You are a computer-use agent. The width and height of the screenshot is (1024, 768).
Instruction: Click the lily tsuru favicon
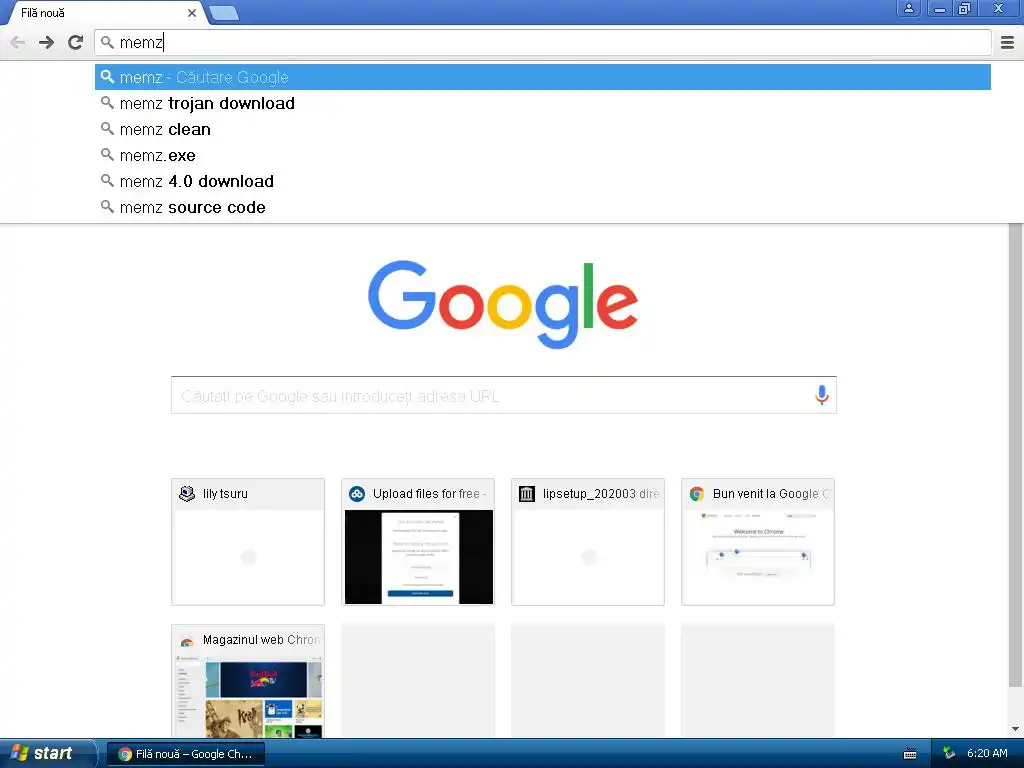(187, 494)
